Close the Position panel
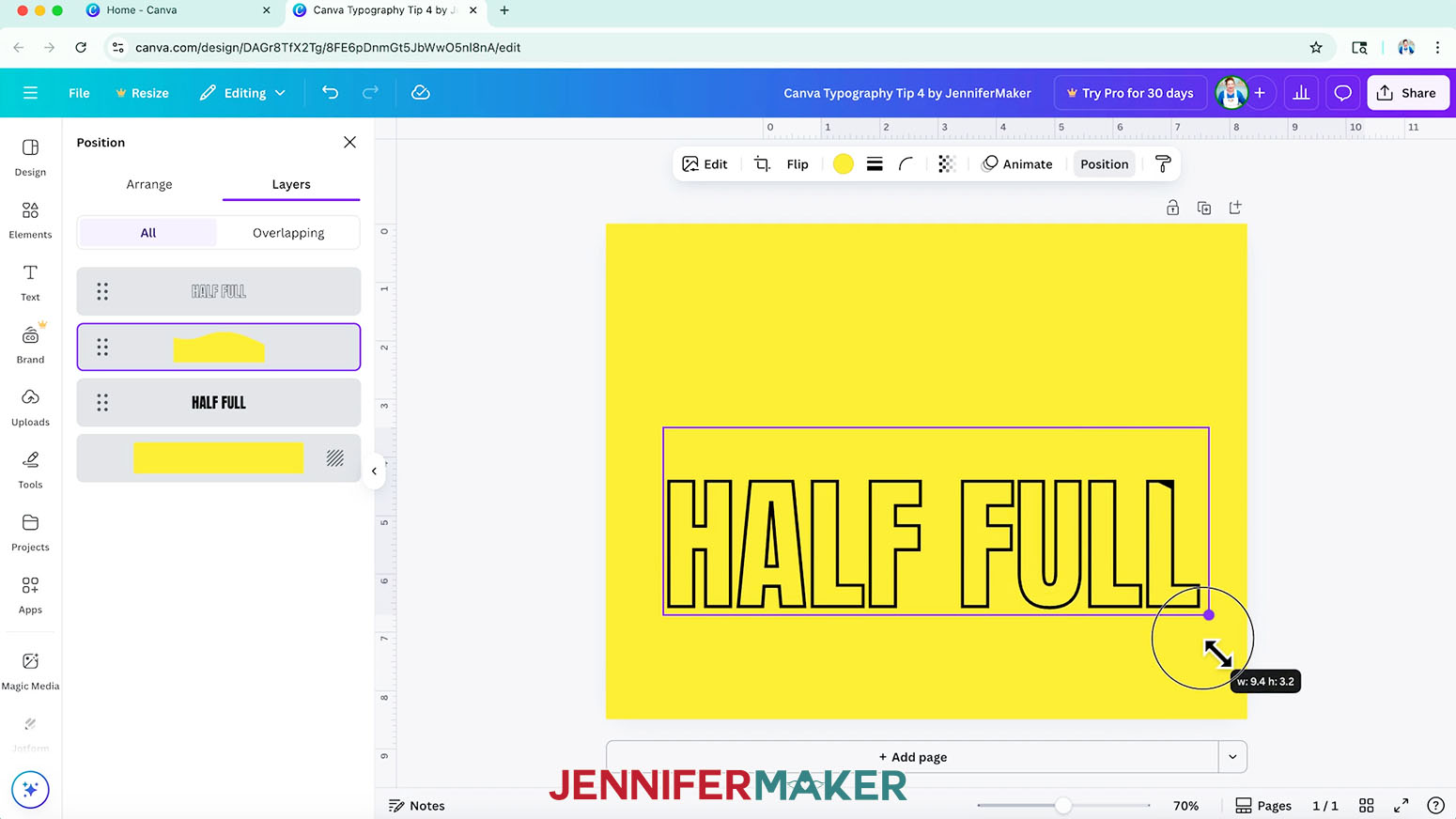 [x=349, y=142]
